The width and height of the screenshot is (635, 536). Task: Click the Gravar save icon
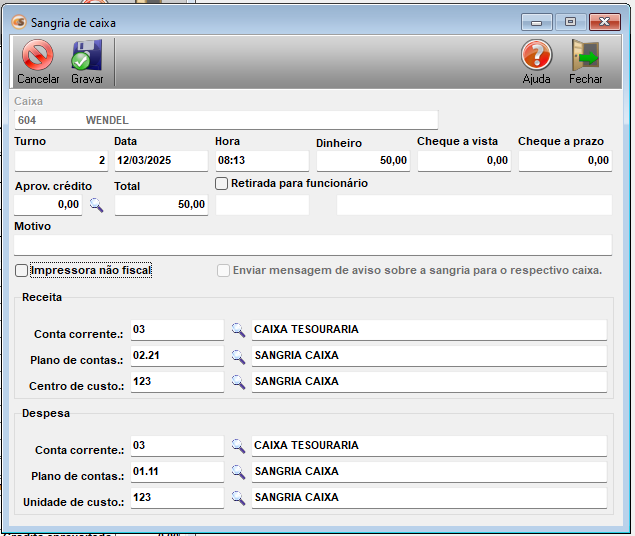click(x=87, y=56)
